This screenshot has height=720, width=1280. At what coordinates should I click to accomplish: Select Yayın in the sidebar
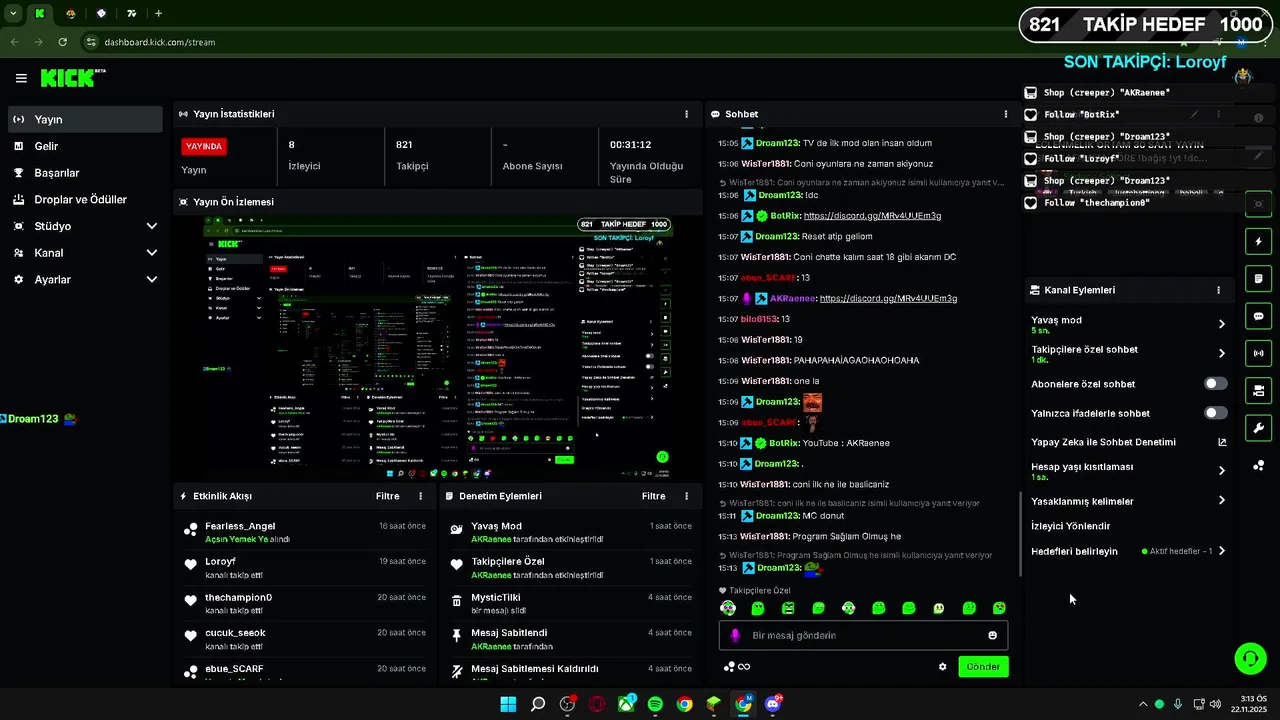(x=85, y=119)
